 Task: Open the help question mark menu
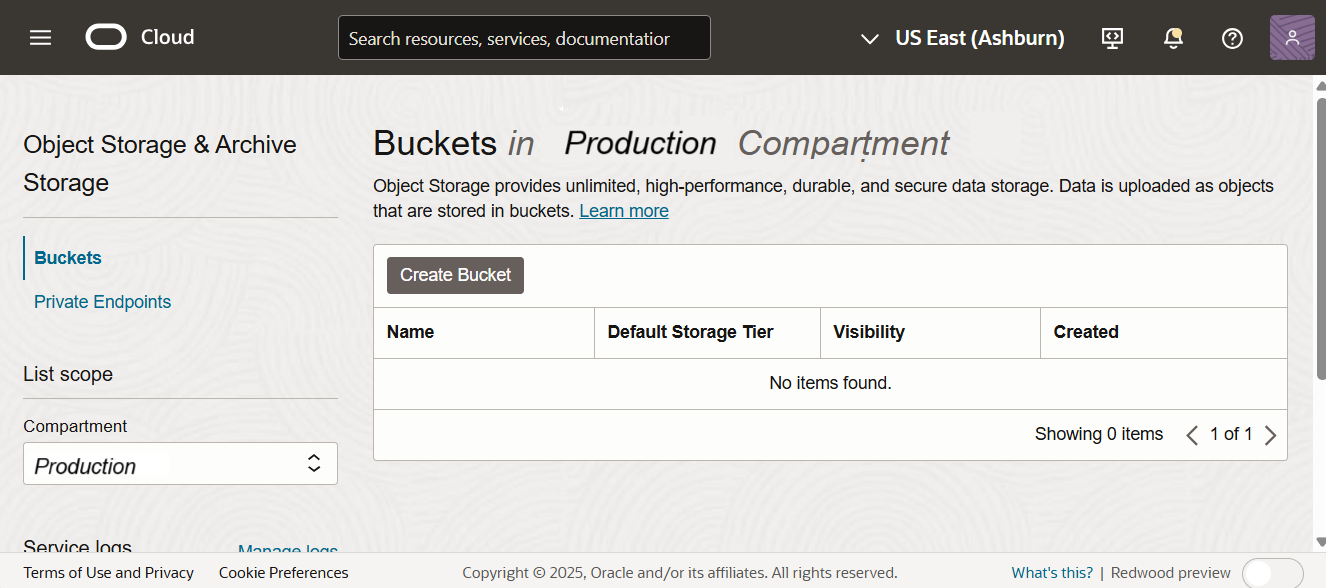(1233, 38)
